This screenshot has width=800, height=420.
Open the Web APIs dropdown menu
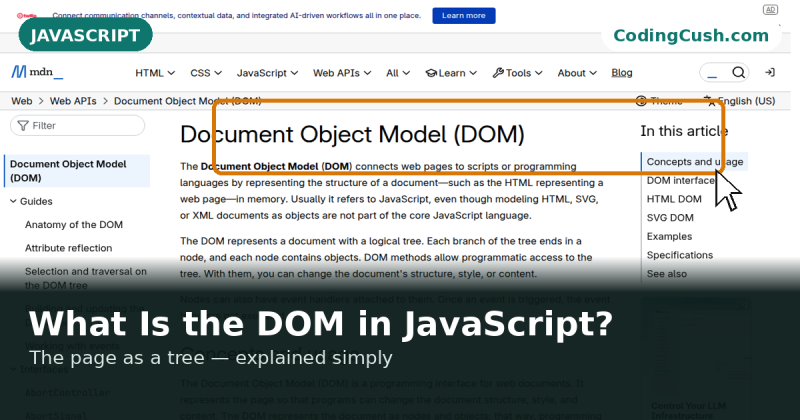pos(342,73)
